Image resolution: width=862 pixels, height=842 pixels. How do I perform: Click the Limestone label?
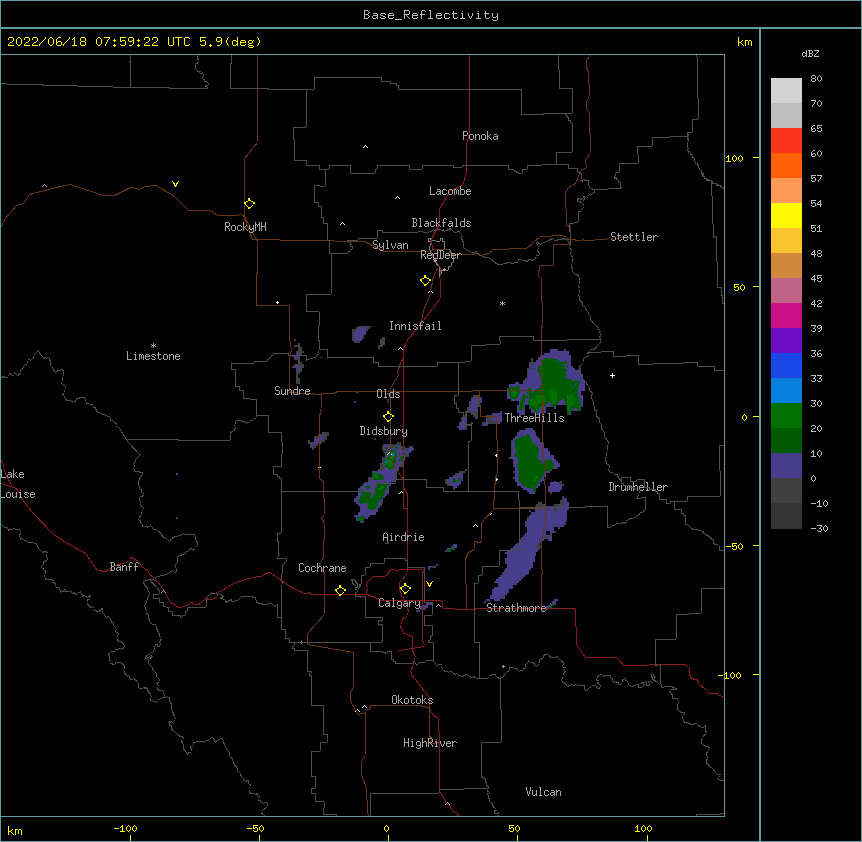153,356
